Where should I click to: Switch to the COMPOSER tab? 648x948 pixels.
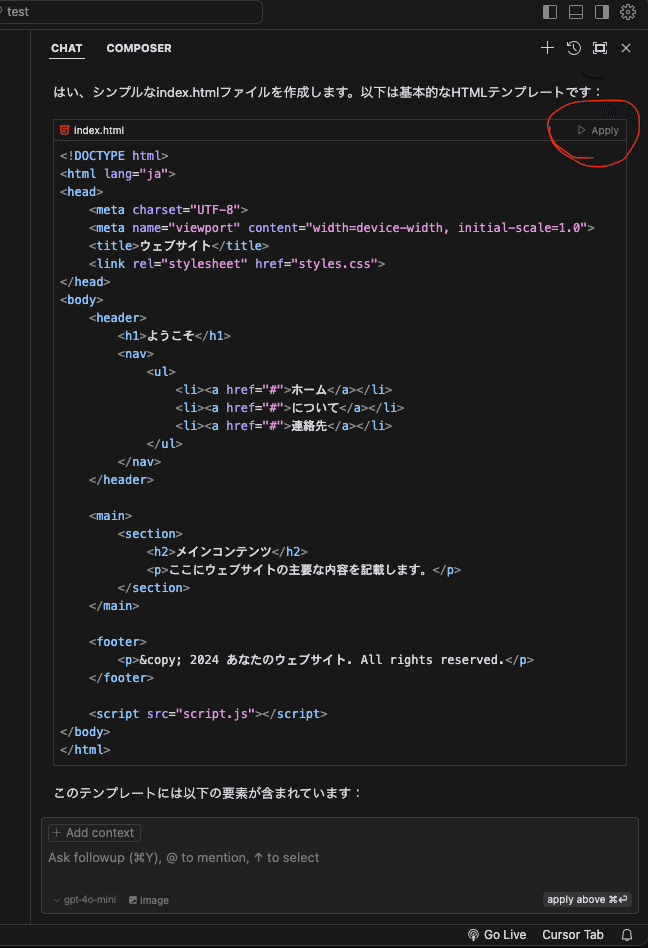pos(139,48)
